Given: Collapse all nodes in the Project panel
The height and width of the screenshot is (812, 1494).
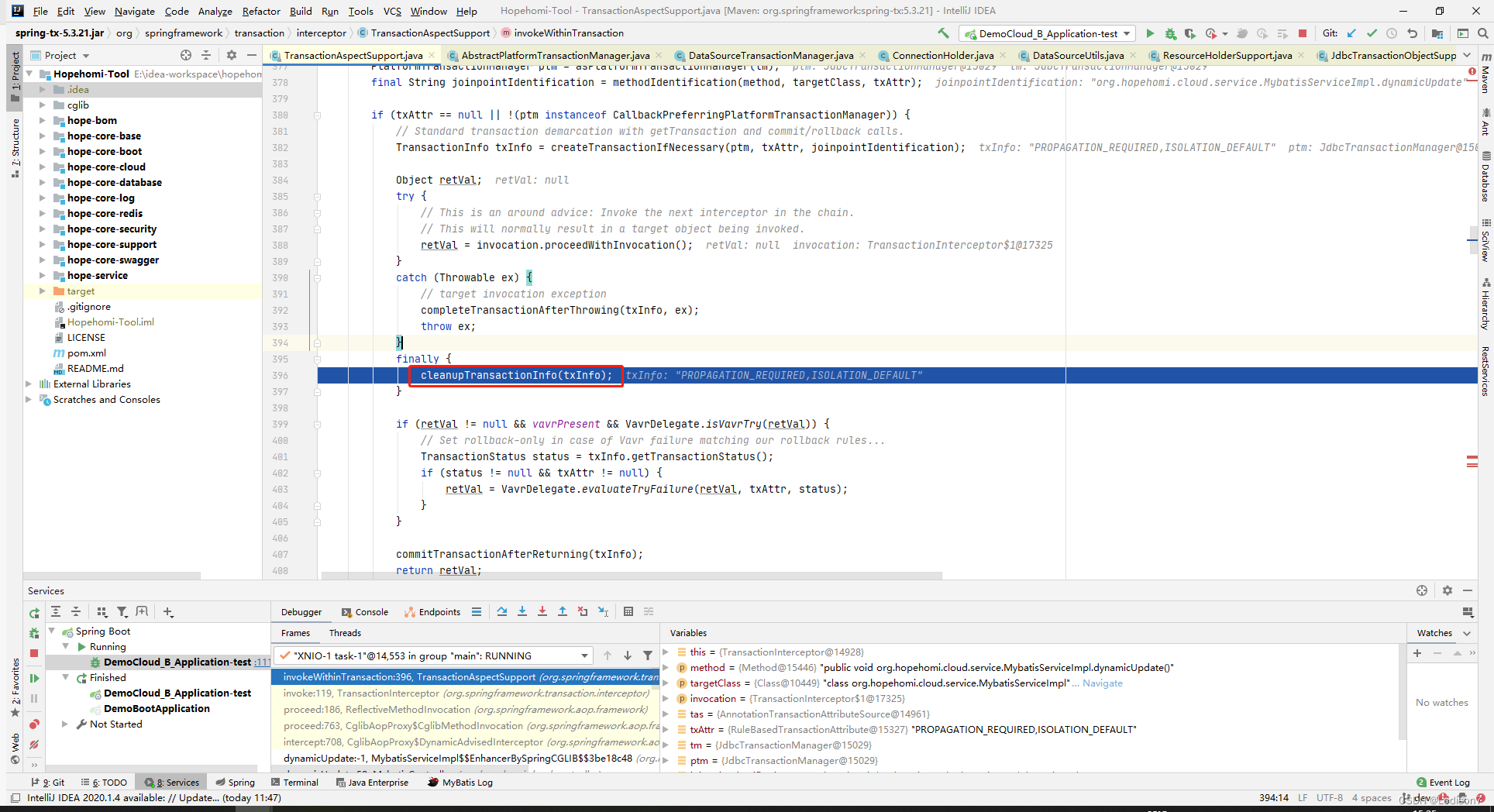Looking at the screenshot, I should click(206, 55).
